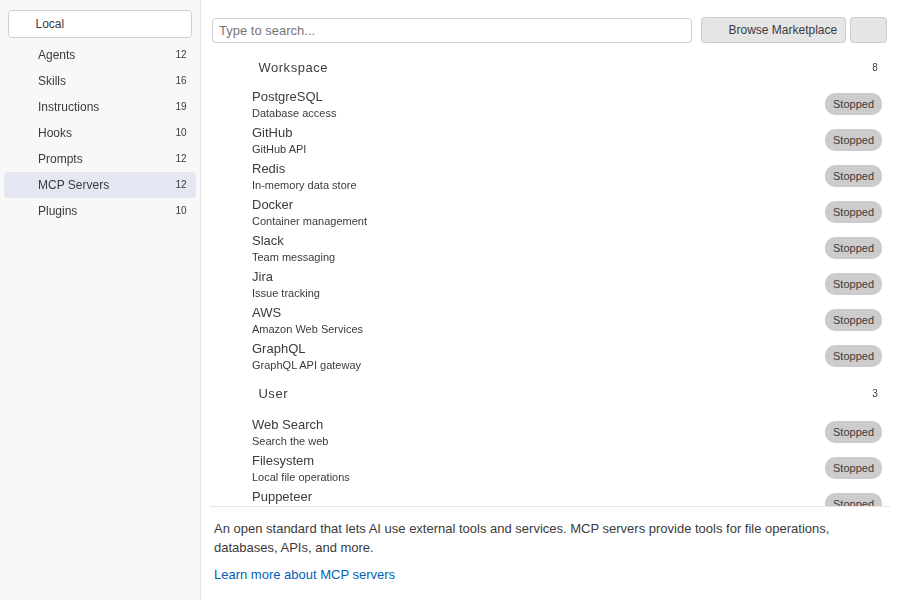
Task: Click the Browse Marketplace button
Action: point(773,30)
